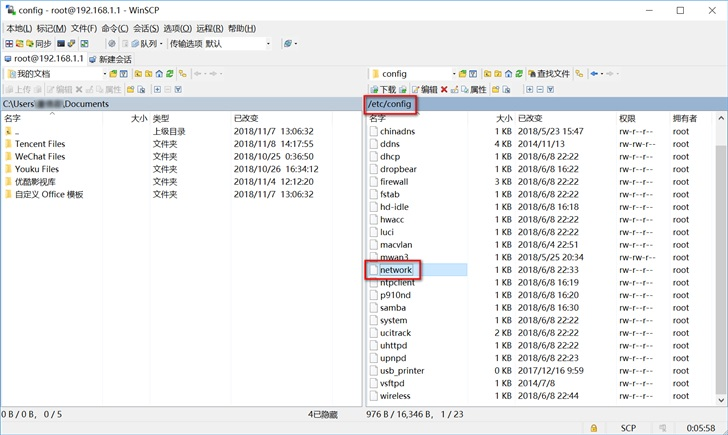
Task: Expand the local 我的文档 directory dropdown
Action: pos(104,74)
